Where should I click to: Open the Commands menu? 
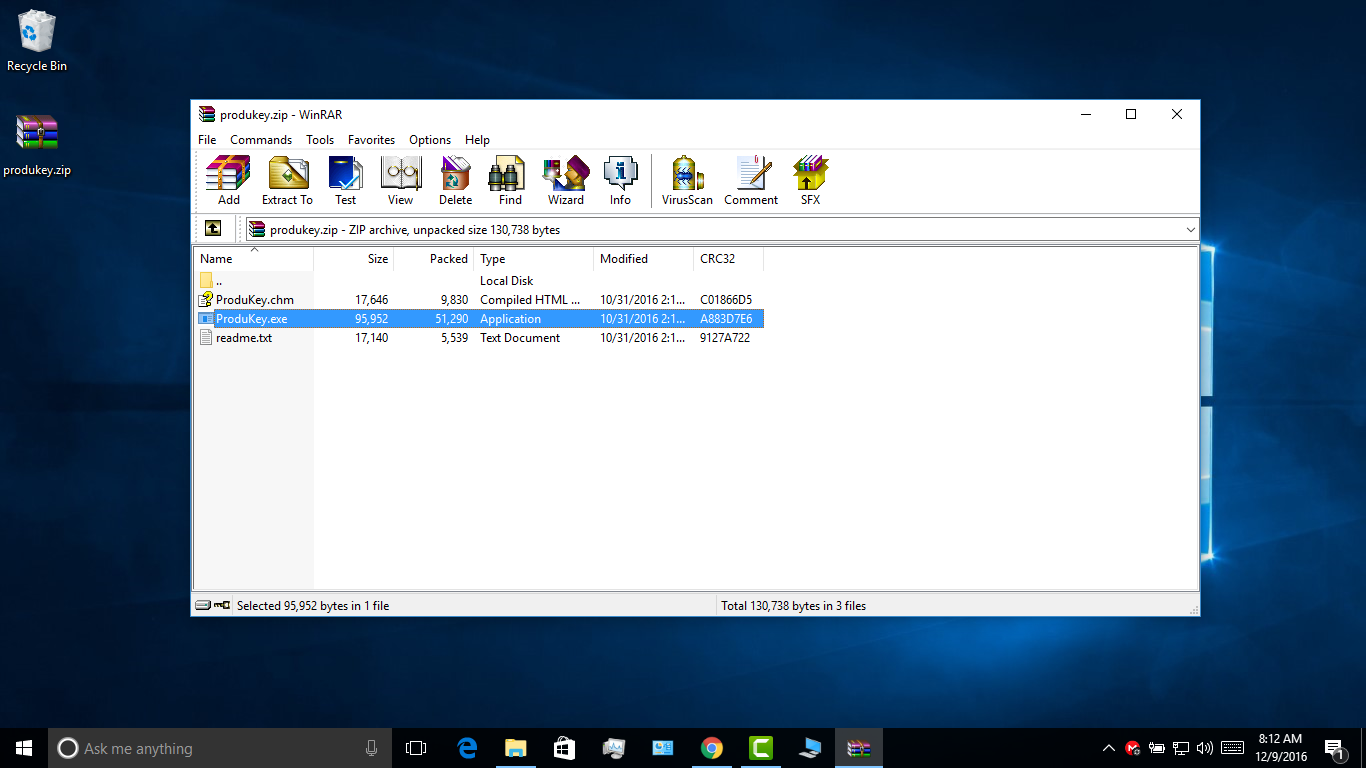point(261,140)
